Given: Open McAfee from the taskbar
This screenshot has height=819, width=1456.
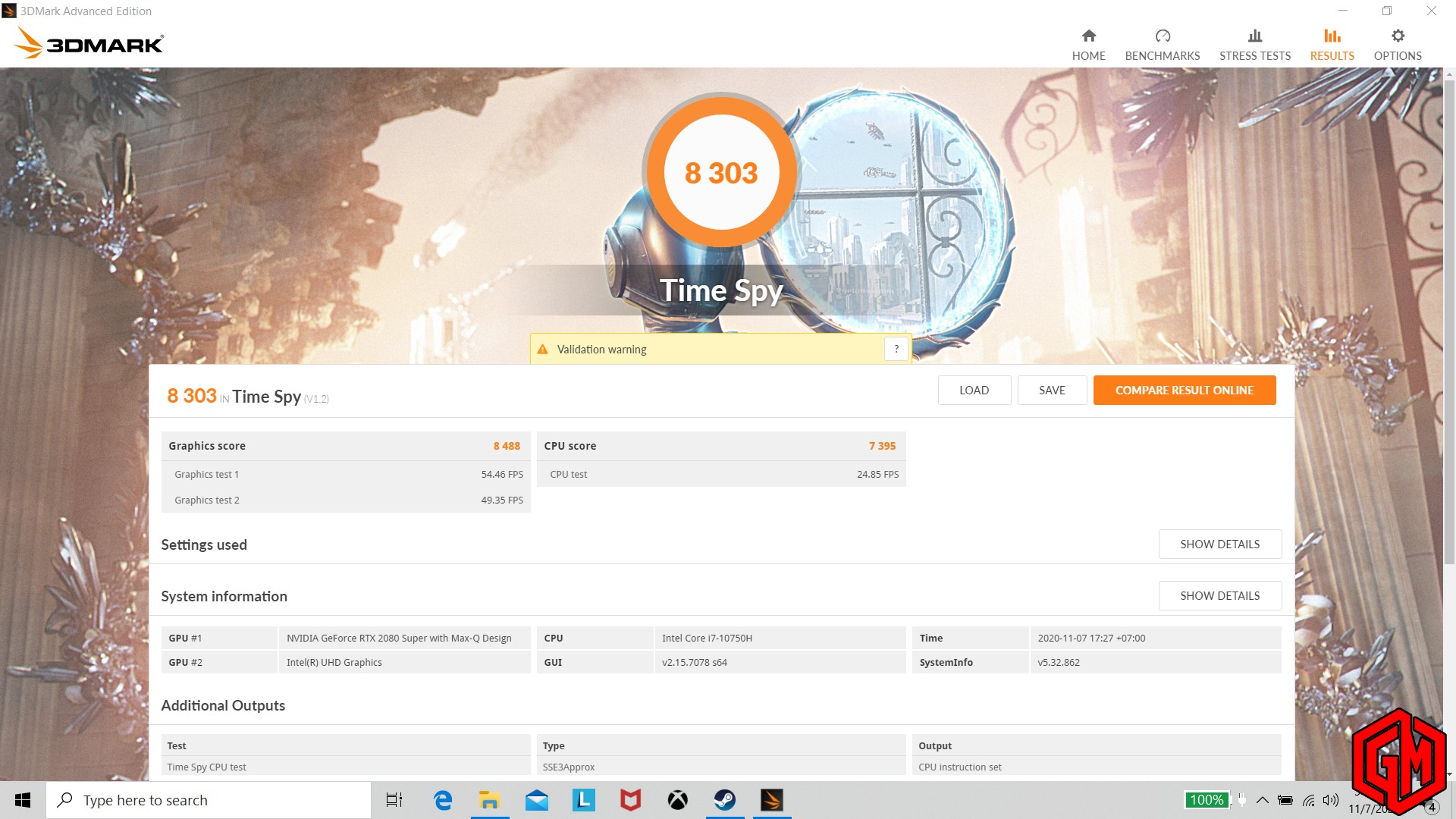Looking at the screenshot, I should click(630, 800).
